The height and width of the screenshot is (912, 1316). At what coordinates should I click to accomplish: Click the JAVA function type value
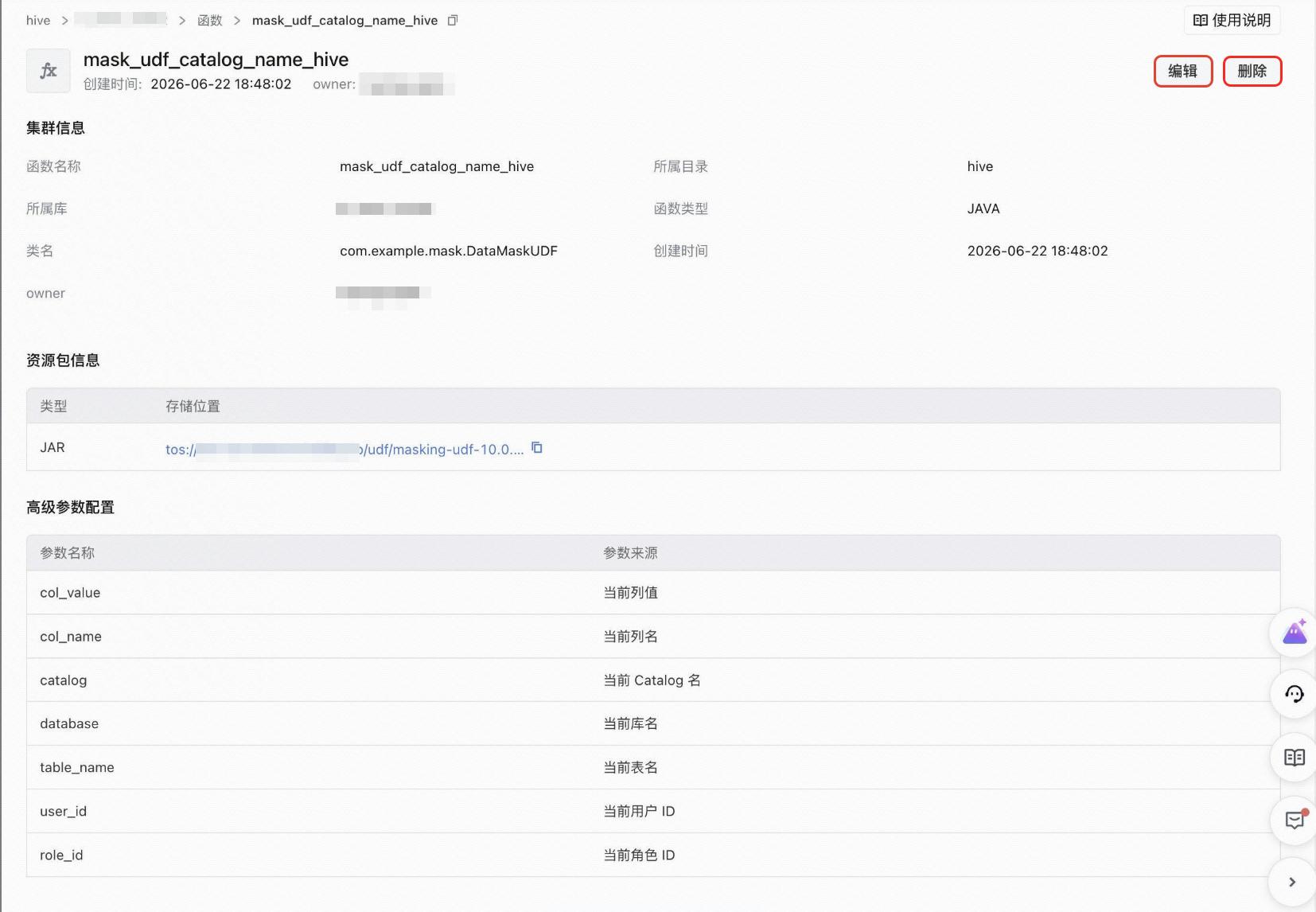point(983,209)
